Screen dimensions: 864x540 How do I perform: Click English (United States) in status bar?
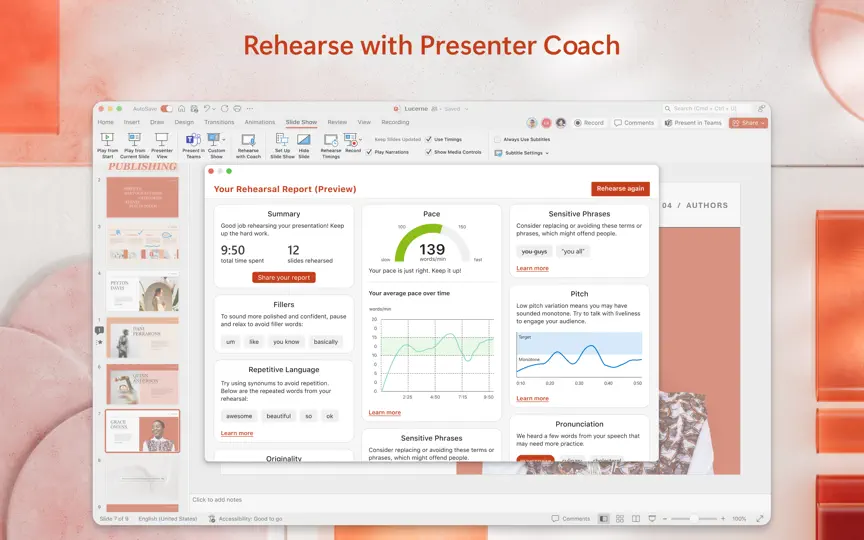pyautogui.click(x=168, y=519)
